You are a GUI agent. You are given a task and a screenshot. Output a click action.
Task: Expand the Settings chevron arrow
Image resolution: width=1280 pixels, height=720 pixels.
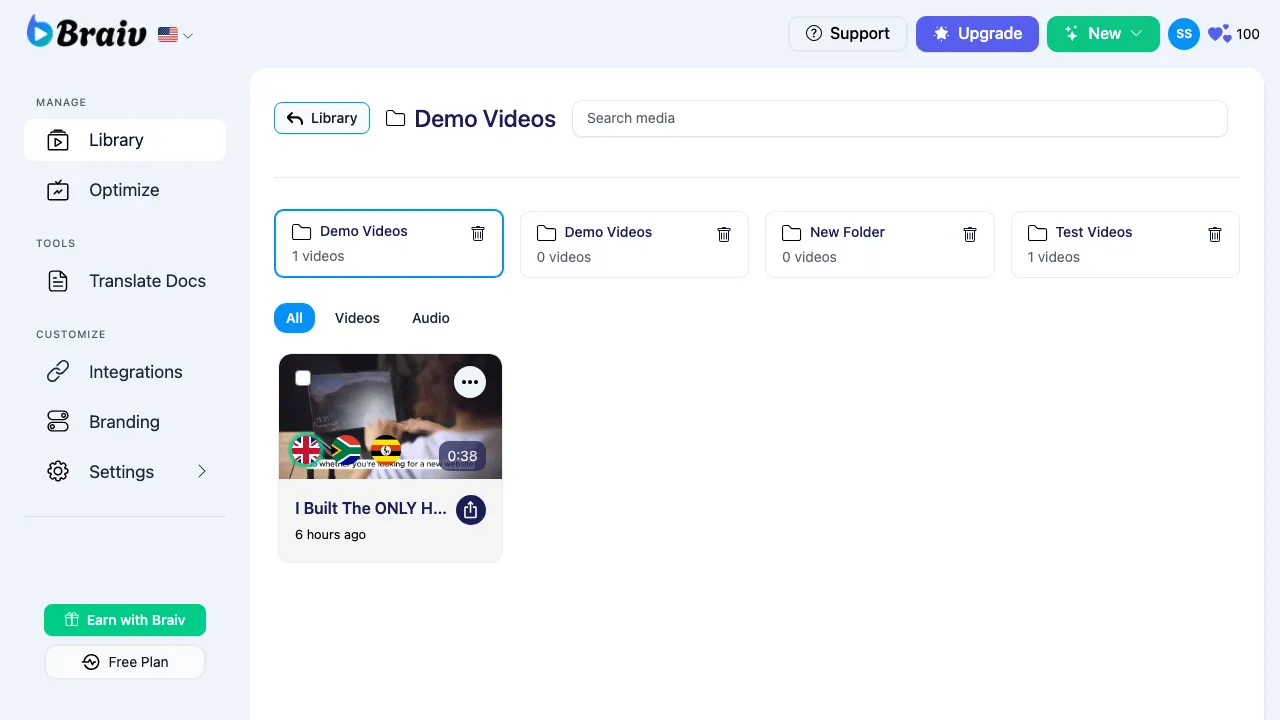coord(202,471)
